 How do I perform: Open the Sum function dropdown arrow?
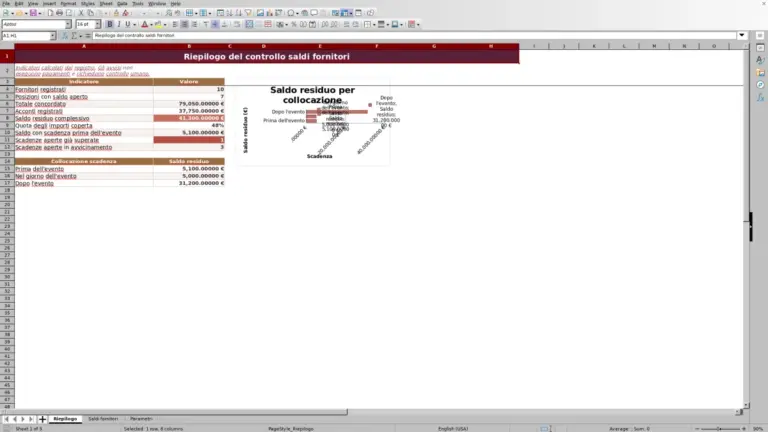[x=80, y=36]
